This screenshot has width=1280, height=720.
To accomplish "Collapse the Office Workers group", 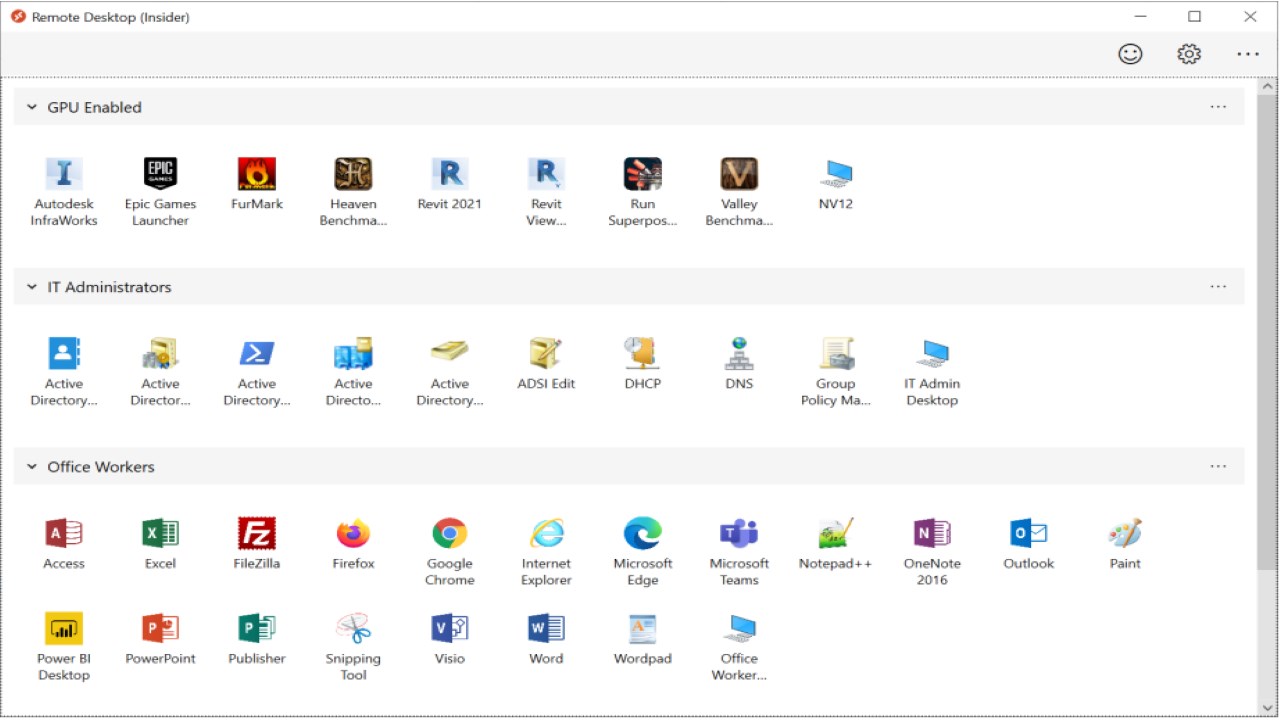I will [32, 467].
